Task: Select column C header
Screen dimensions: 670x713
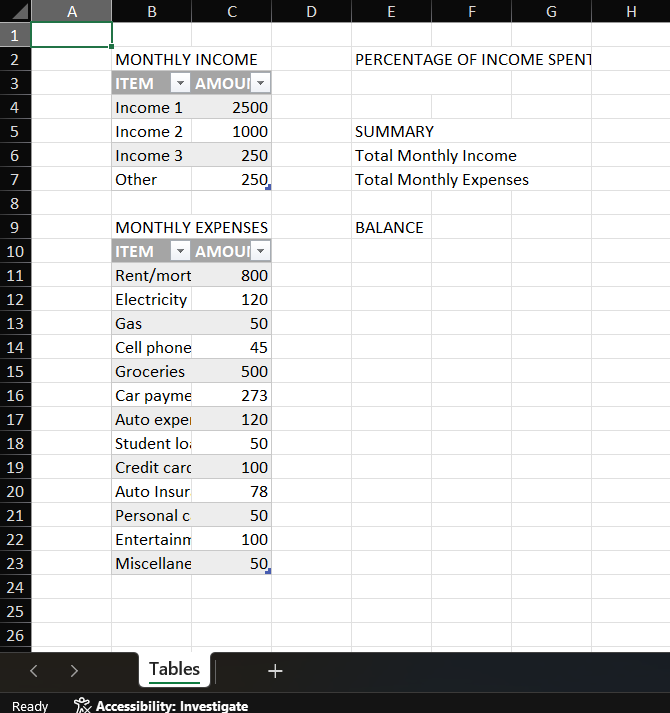Action: pos(232,11)
